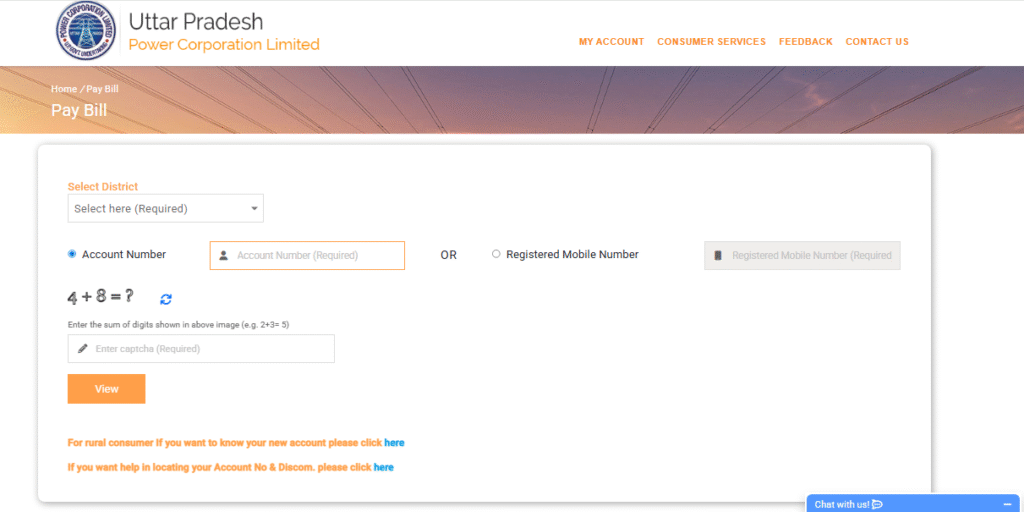This screenshot has width=1024, height=512.
Task: Click the chat bubble icon in chat widget
Action: (877, 504)
